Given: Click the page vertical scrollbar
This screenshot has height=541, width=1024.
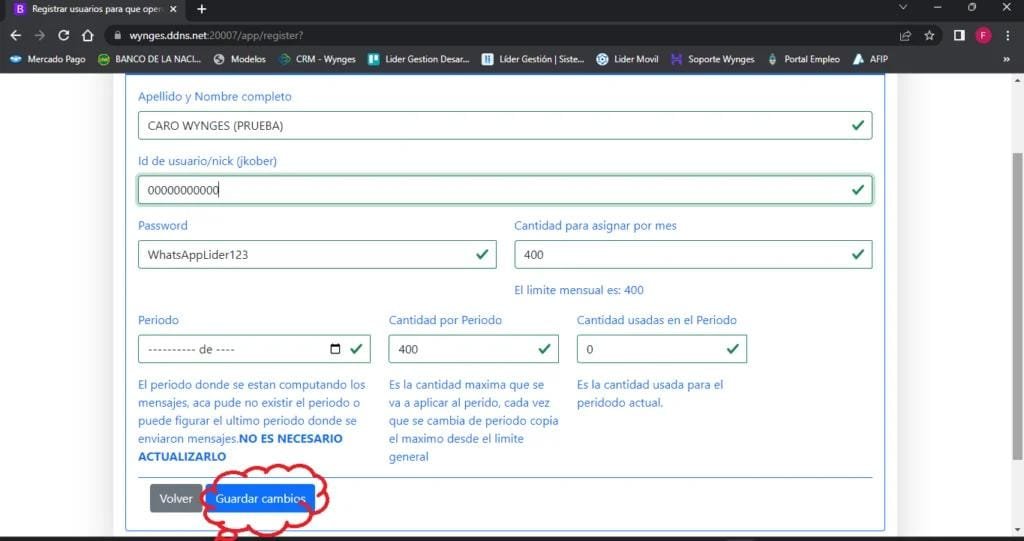Looking at the screenshot, I should point(1017,300).
